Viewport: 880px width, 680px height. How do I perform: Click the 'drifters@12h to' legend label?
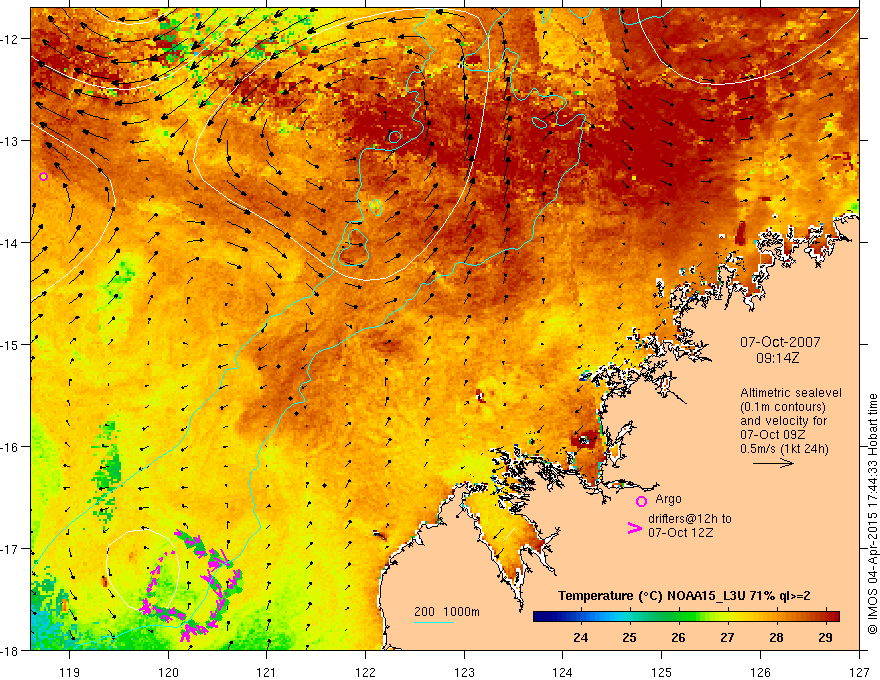(690, 518)
